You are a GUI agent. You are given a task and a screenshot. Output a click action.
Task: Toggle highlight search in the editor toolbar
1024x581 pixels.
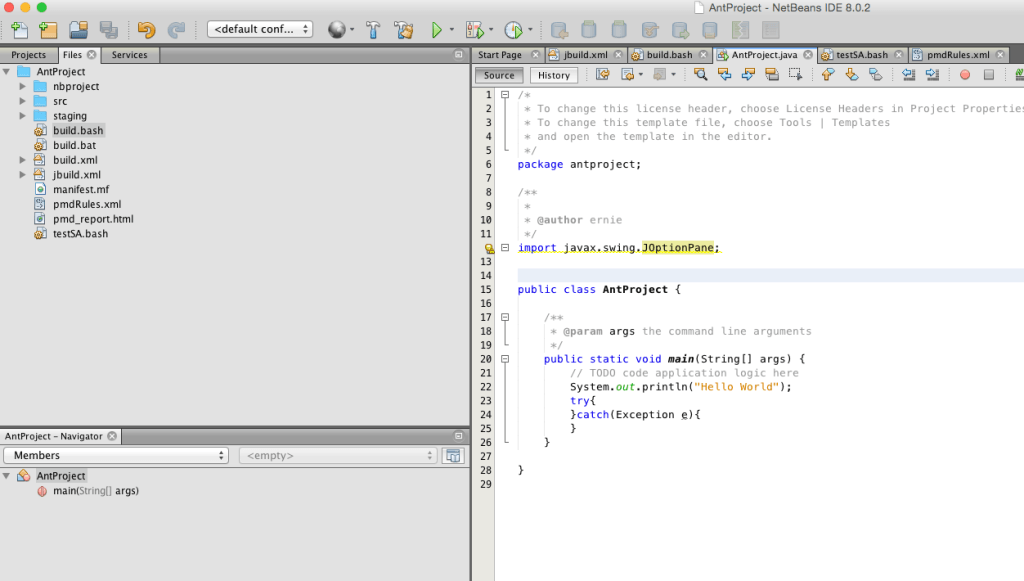(x=772, y=75)
